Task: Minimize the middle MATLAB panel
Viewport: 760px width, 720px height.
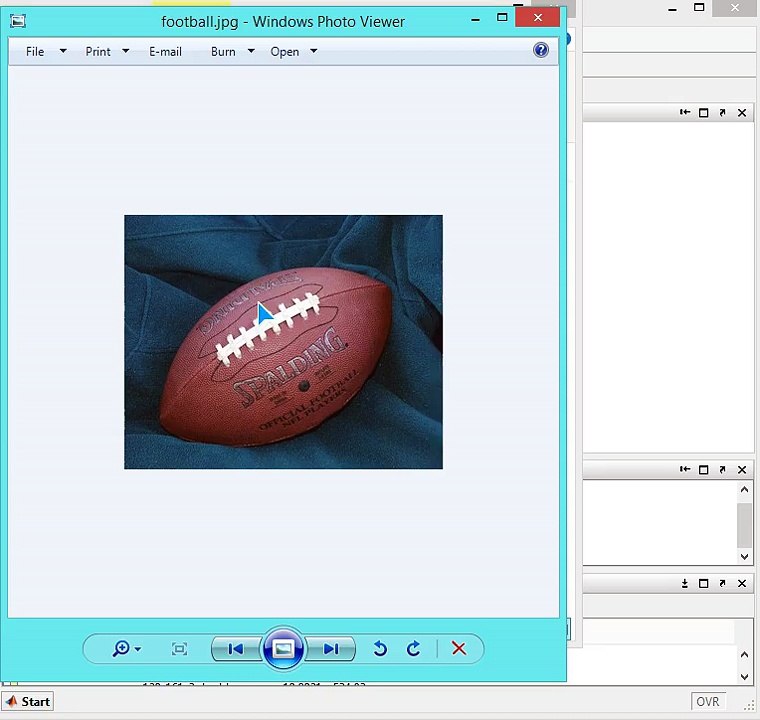Action: [685, 469]
